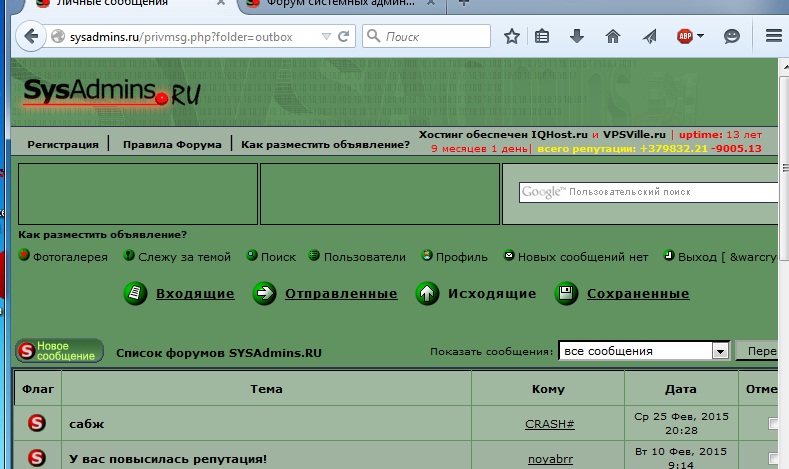Switch to the Форум системных админ... tab

(x=340, y=4)
